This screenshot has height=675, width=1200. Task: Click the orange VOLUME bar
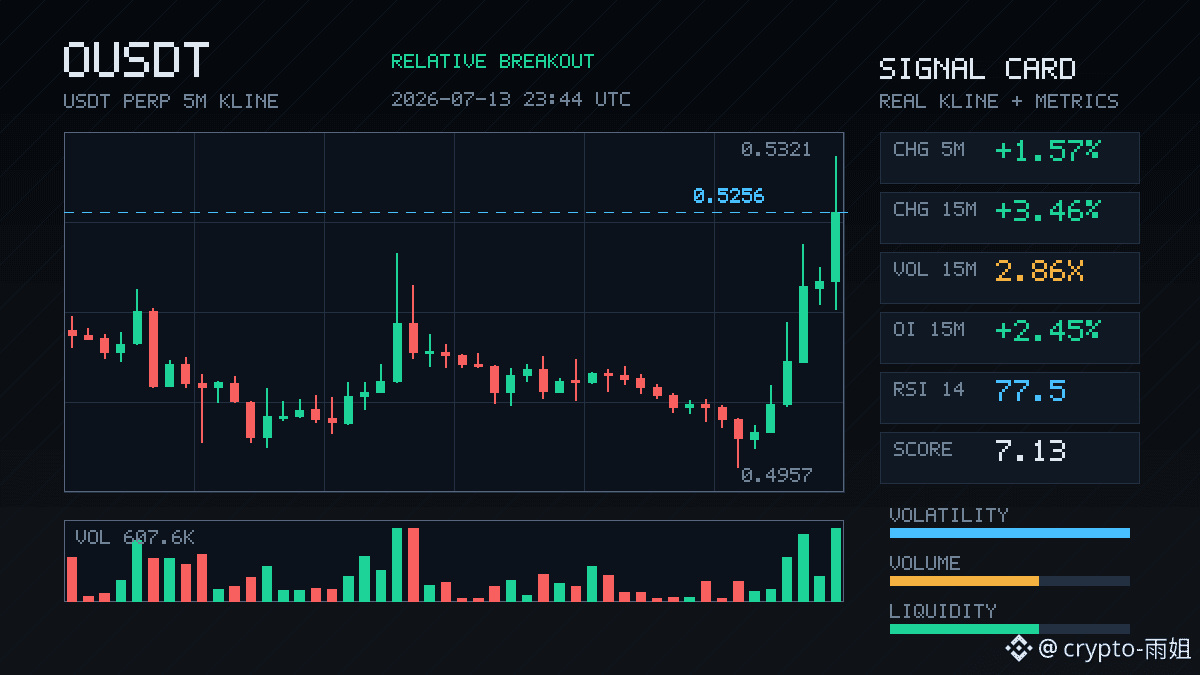pyautogui.click(x=964, y=581)
